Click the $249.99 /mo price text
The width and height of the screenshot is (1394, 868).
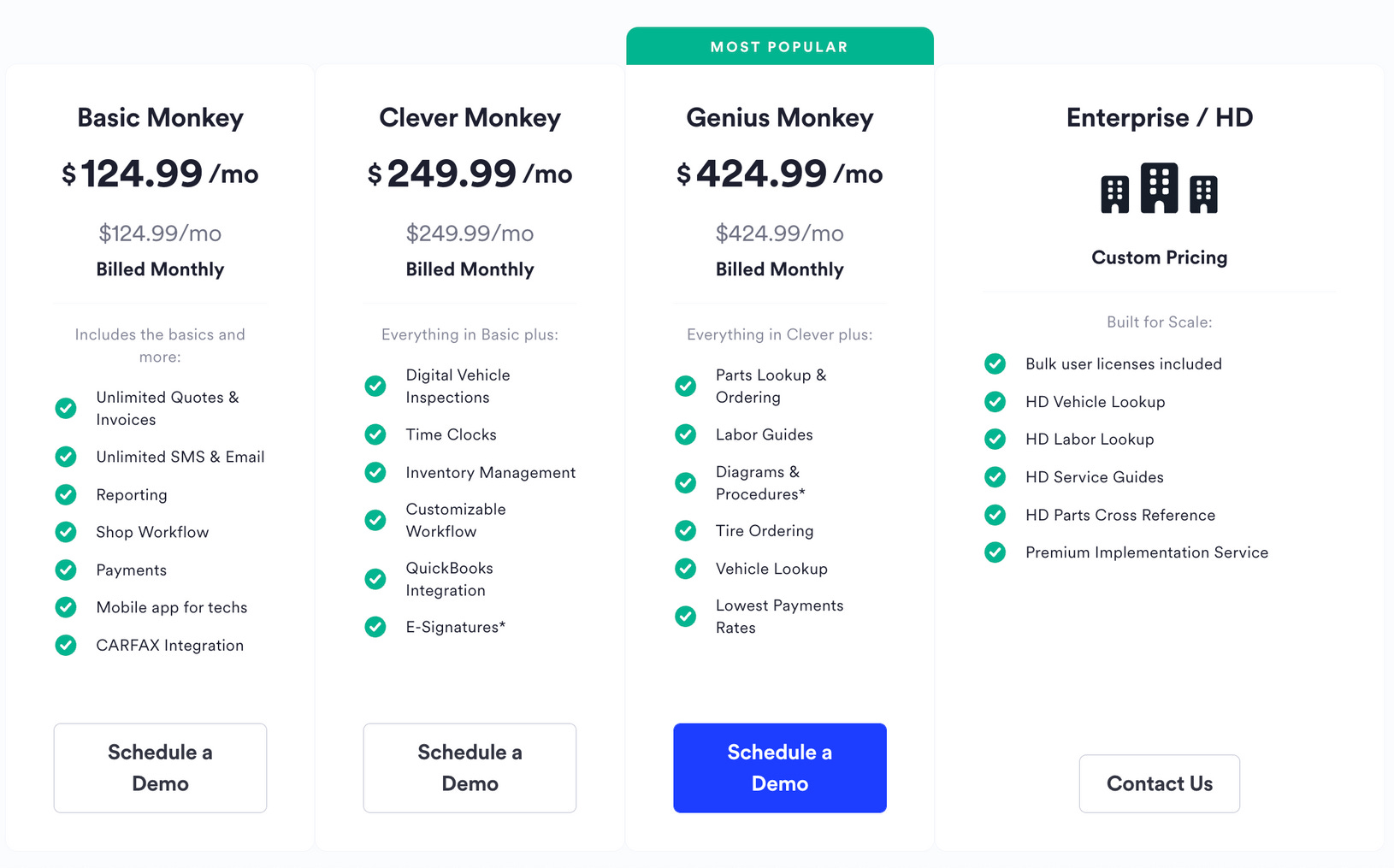[470, 173]
